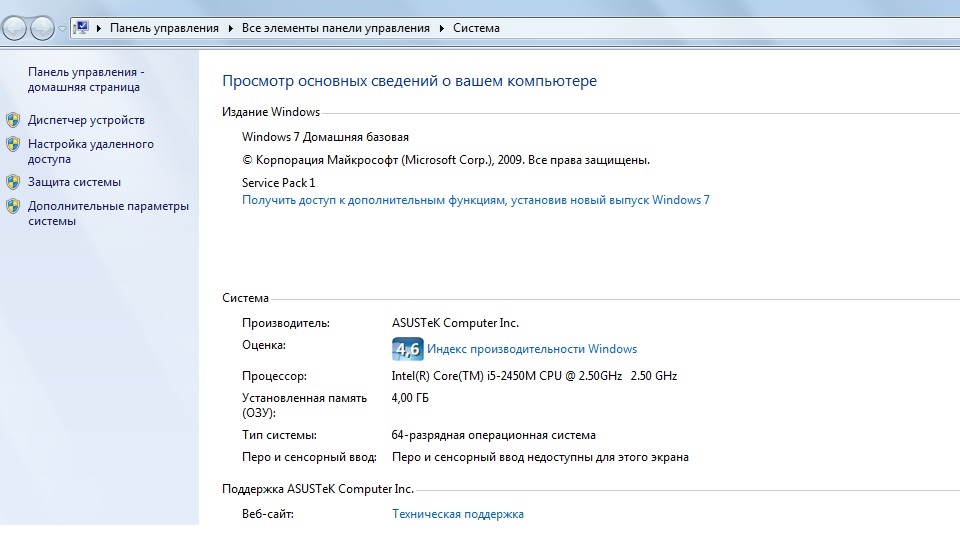This screenshot has height=540, width=960.
Task: Click the Forward navigation arrow button
Action: [42, 28]
